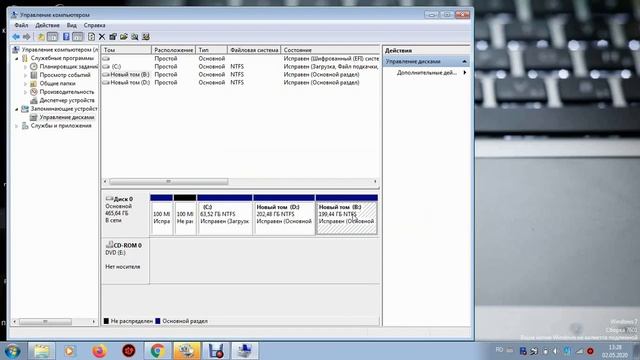640x360 pixels.
Task: Open the Действие menu
Action: [x=47, y=25]
